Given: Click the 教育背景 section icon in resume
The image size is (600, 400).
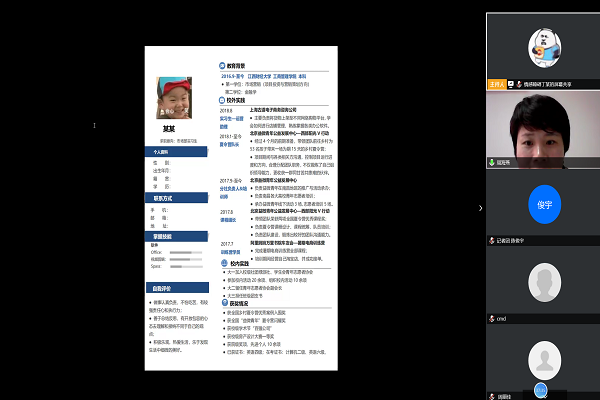Looking at the screenshot, I should 222,65.
